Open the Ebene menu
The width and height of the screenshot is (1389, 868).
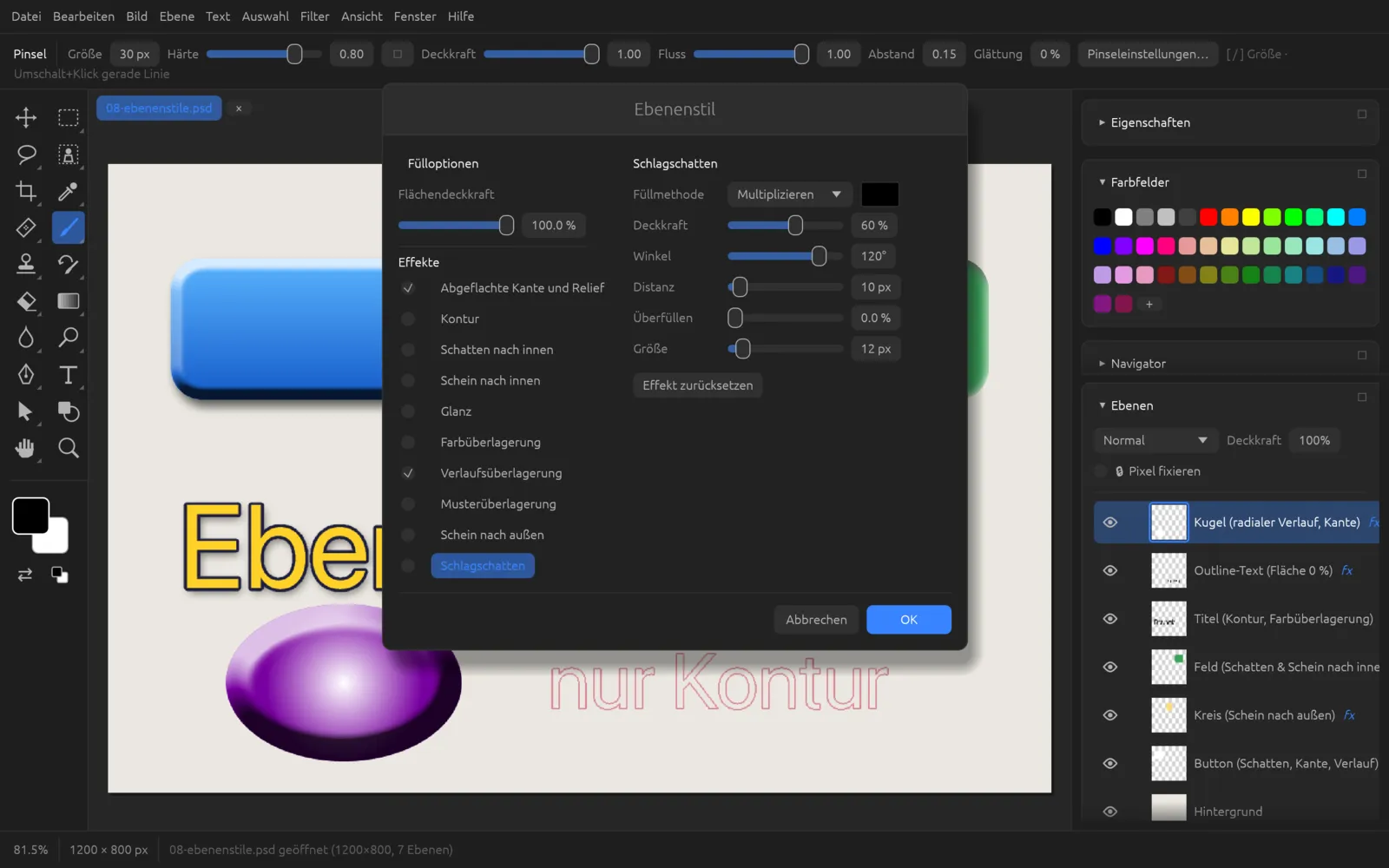click(176, 16)
